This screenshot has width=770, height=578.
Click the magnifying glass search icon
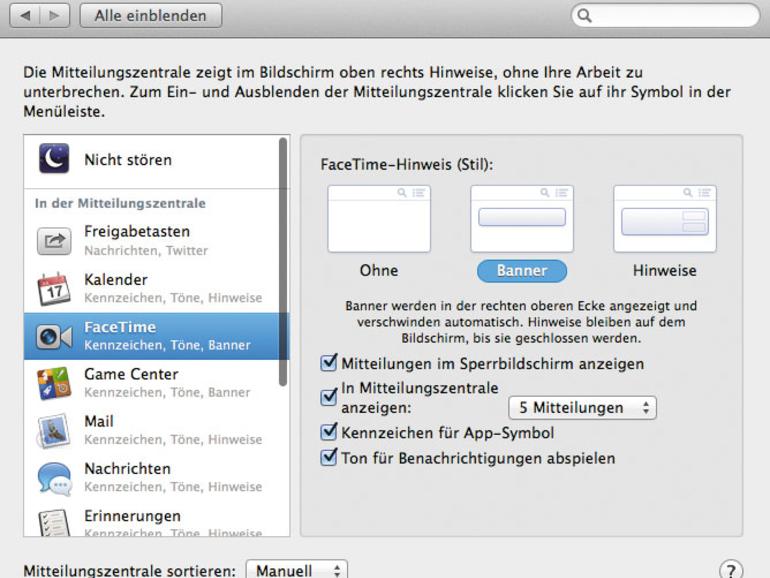point(584,16)
